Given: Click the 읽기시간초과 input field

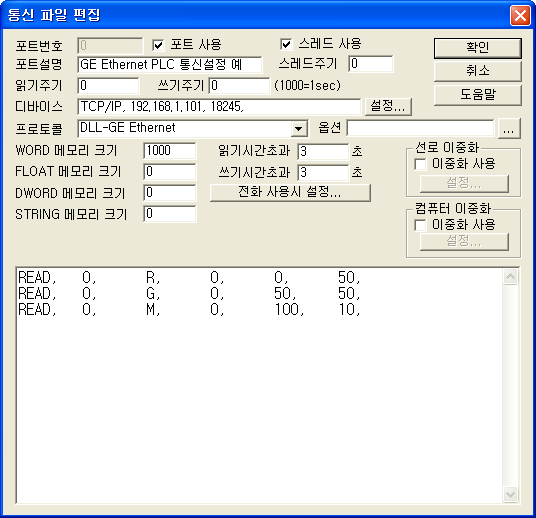Looking at the screenshot, I should coord(323,151).
